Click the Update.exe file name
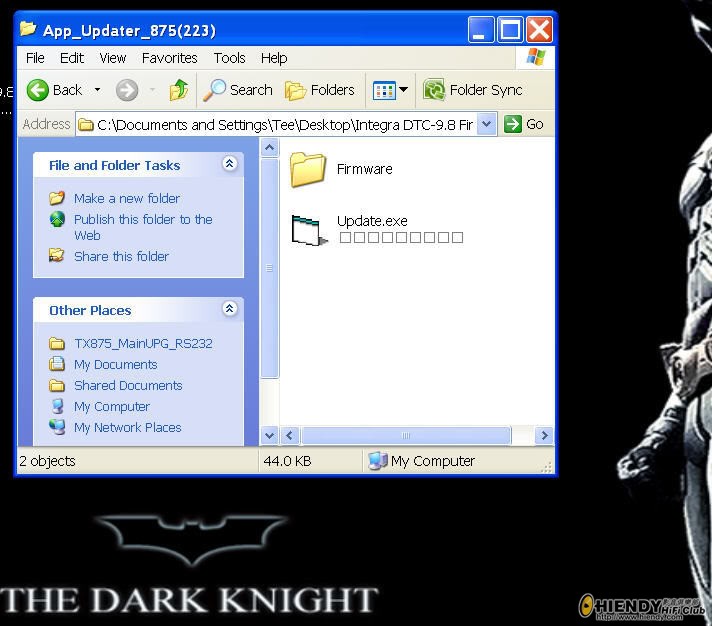Image resolution: width=712 pixels, height=626 pixels. [x=372, y=221]
